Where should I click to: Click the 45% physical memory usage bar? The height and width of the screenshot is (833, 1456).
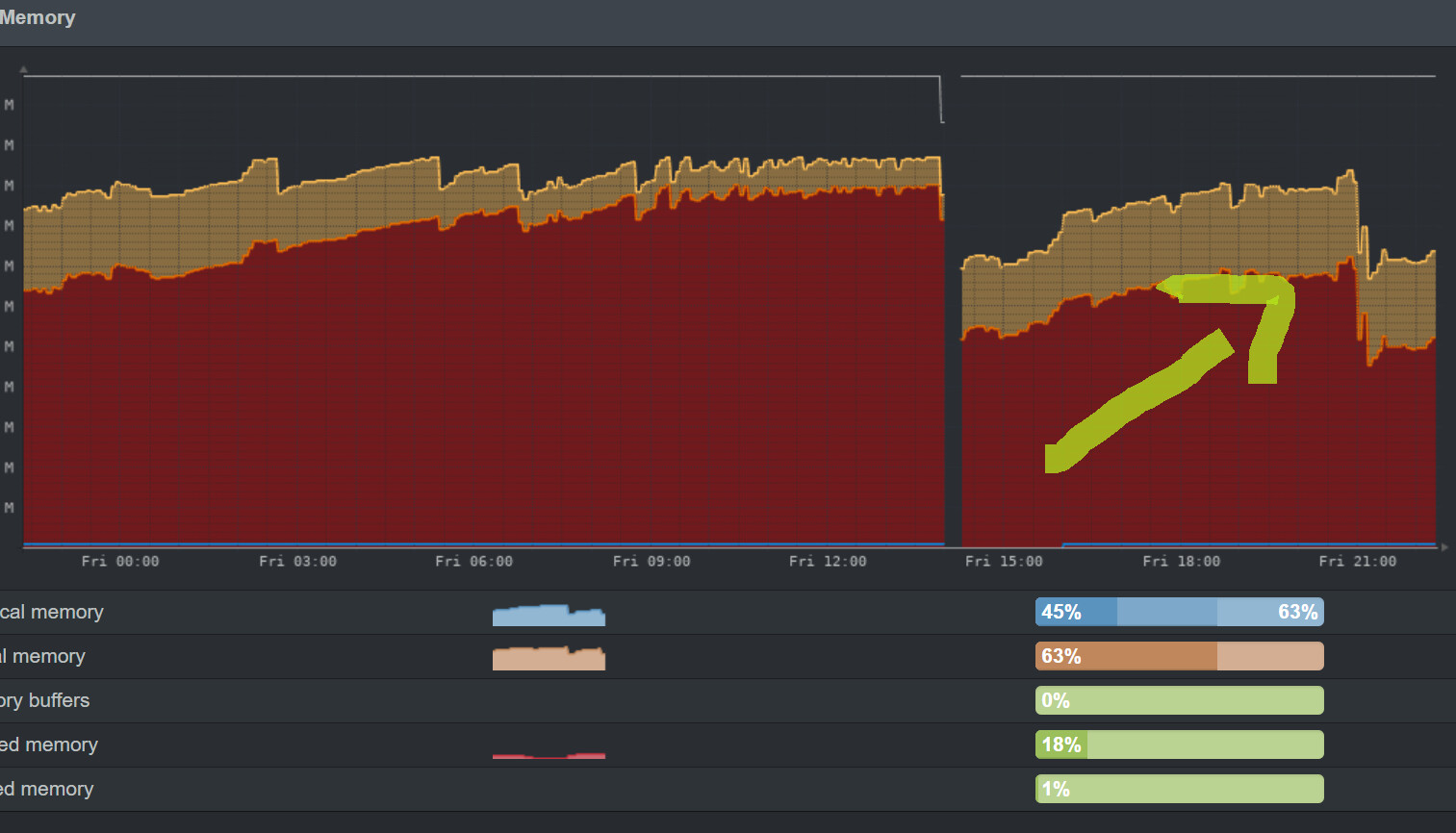(x=1073, y=612)
